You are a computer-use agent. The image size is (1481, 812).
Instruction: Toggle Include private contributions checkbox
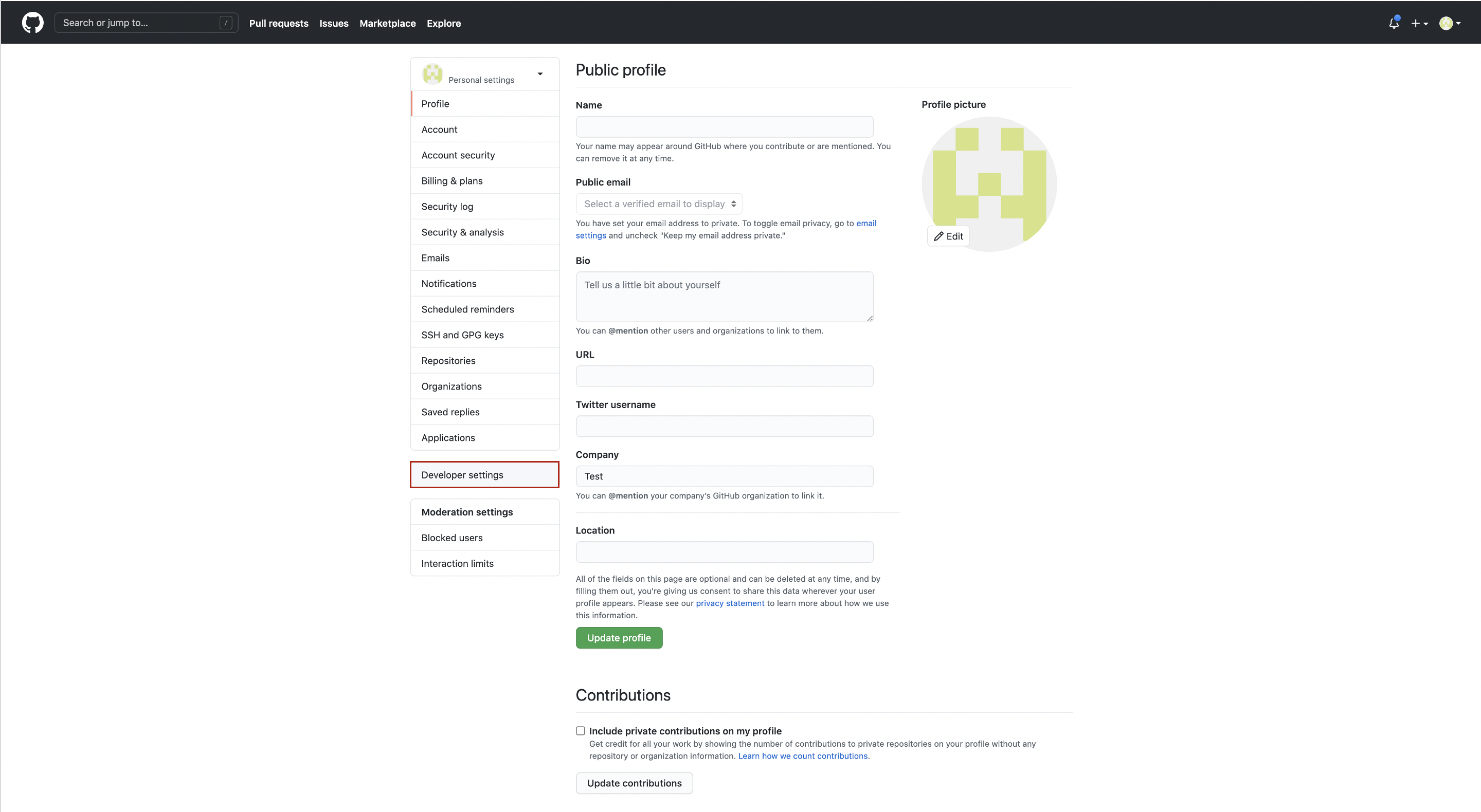pyautogui.click(x=580, y=730)
